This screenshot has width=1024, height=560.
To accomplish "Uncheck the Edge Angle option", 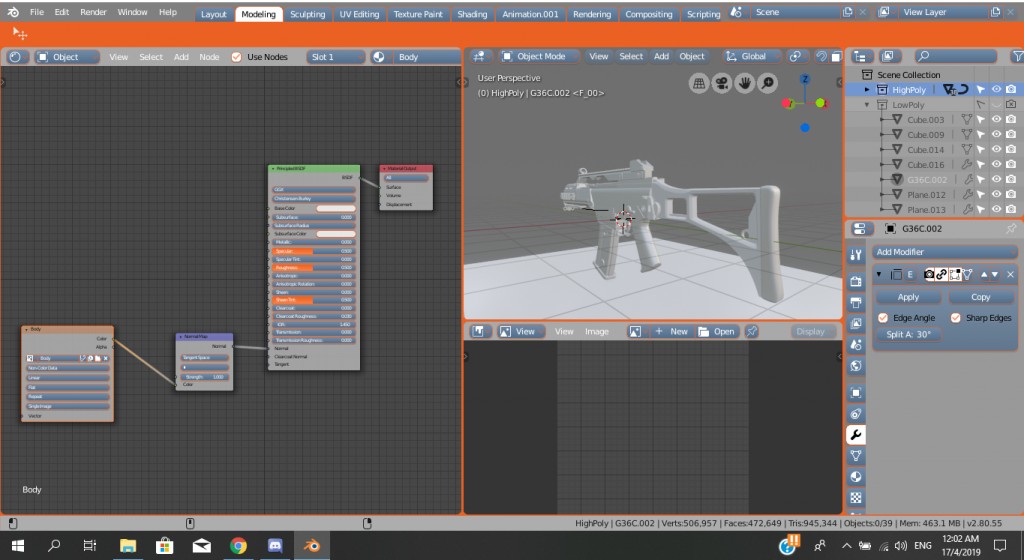I will click(x=883, y=318).
